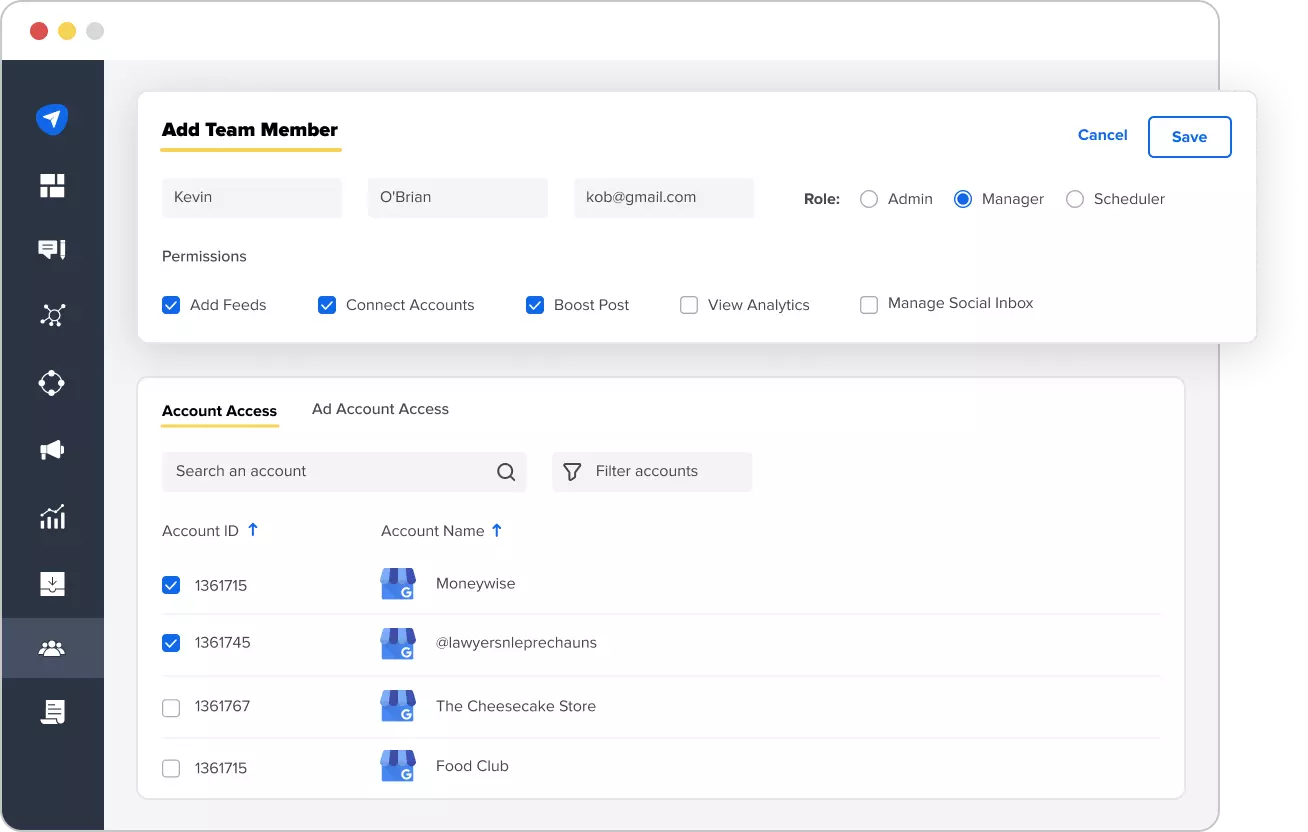Click the Cancel link
The width and height of the screenshot is (1308, 832).
point(1102,135)
